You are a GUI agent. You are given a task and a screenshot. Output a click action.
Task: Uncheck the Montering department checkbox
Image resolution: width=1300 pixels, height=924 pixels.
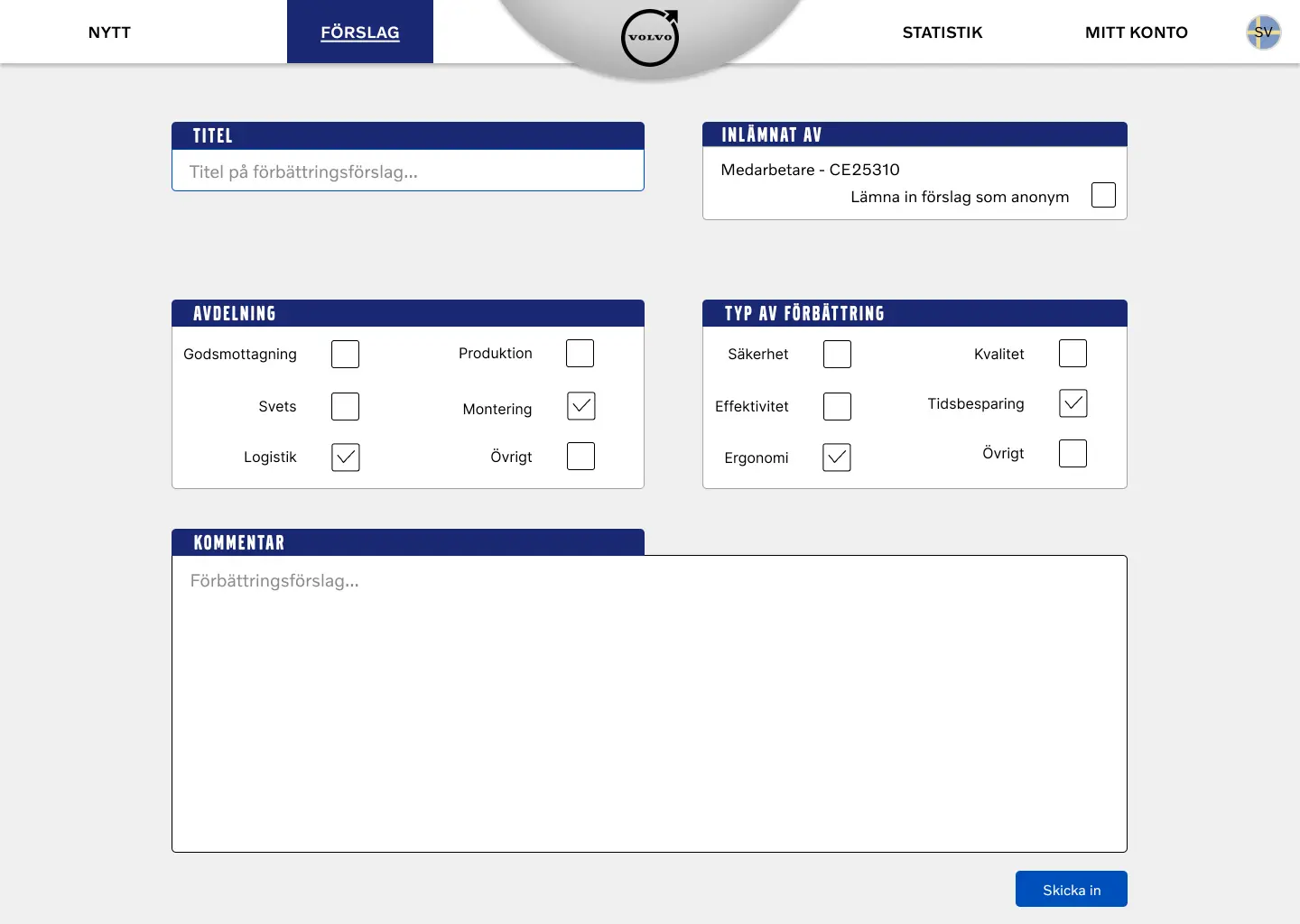[581, 406]
